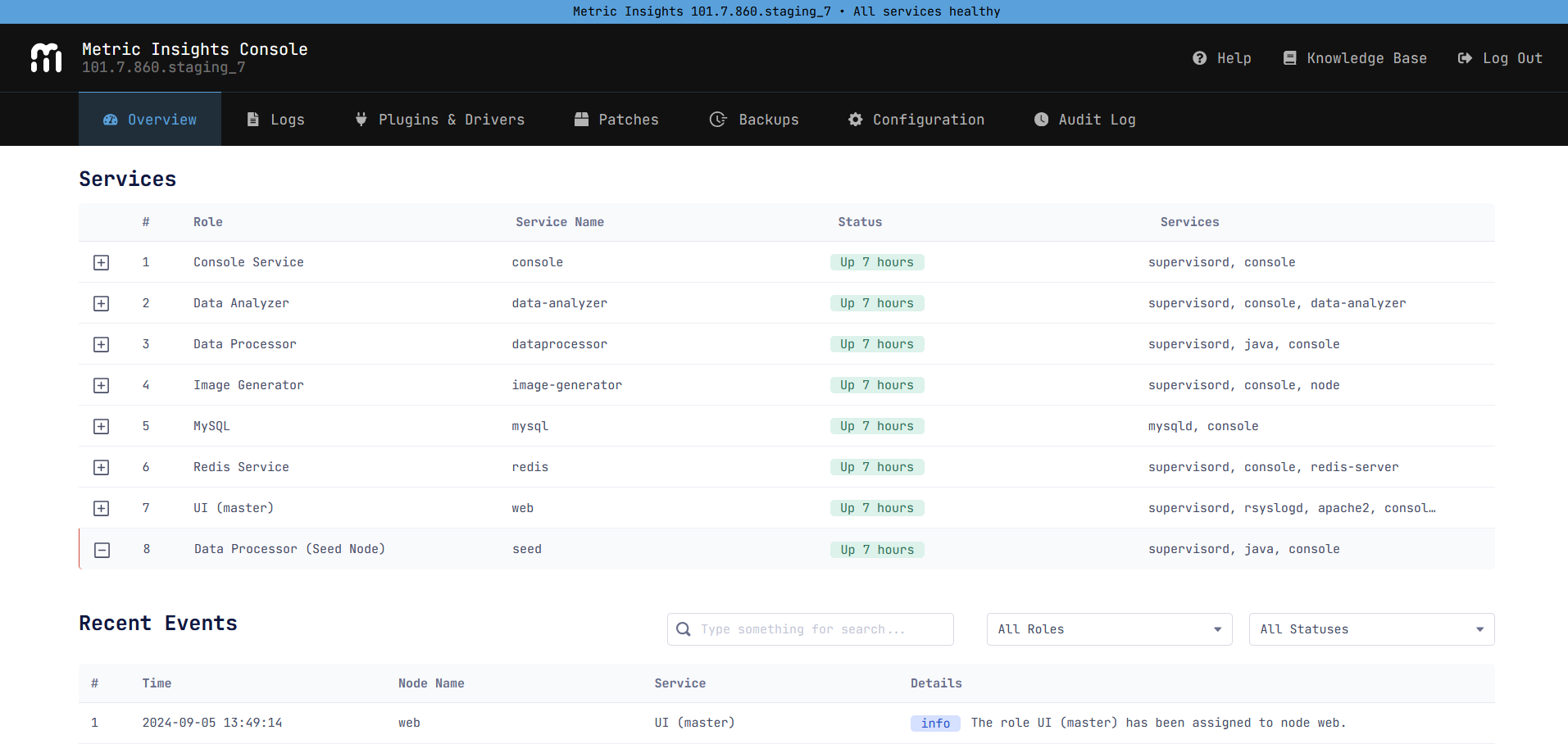
Task: Click the Service Name column header
Action: point(560,222)
